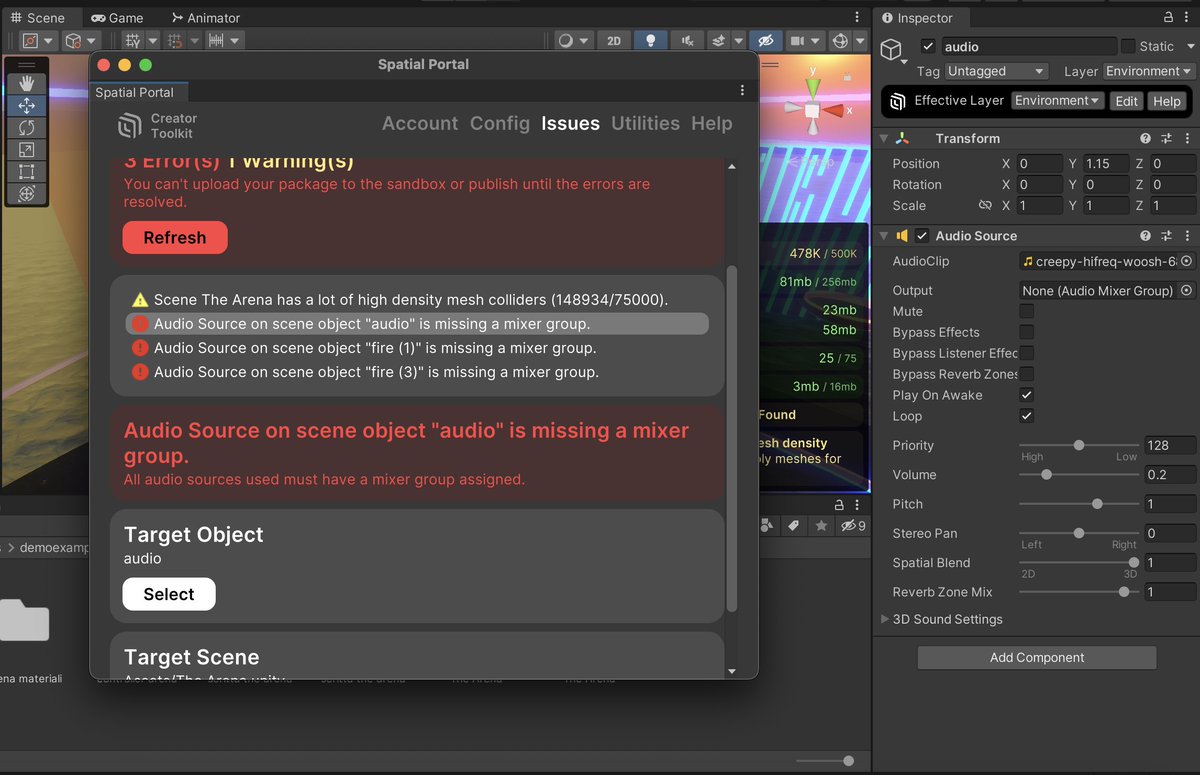Viewport: 1200px width, 775px height.
Task: Toggle scene lighting bulb button
Action: [651, 41]
